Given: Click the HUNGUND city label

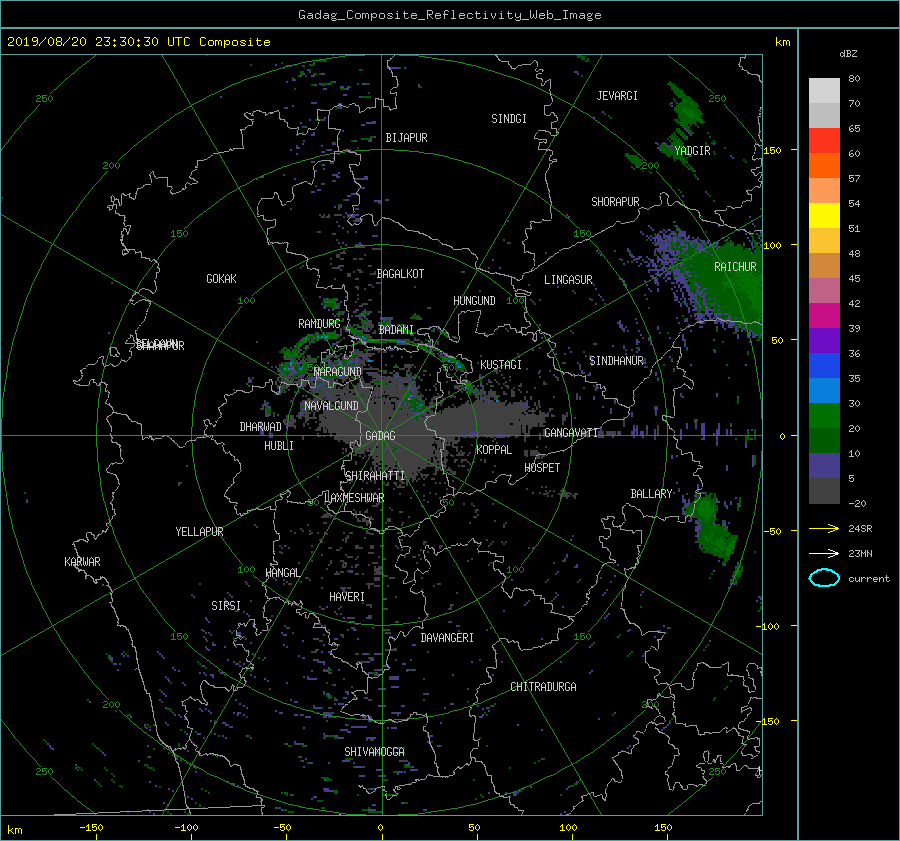Looking at the screenshot, I should point(474,301).
